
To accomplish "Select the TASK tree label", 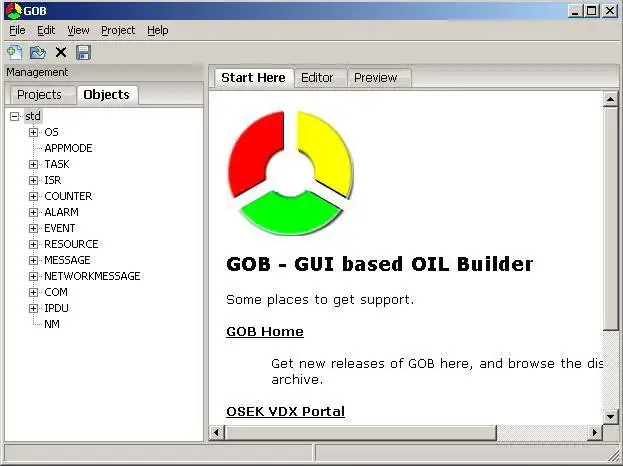I will tap(57, 164).
